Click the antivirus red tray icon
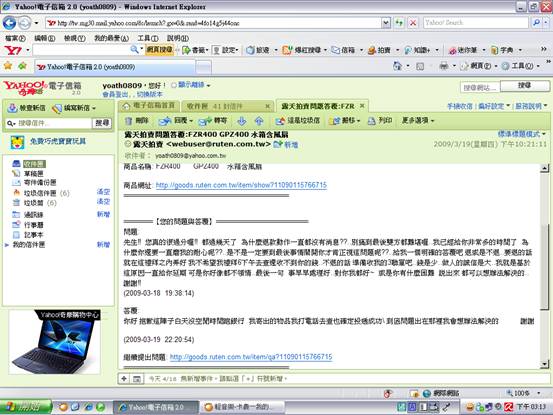Screen dimensions: 553x415 [x=509, y=407]
